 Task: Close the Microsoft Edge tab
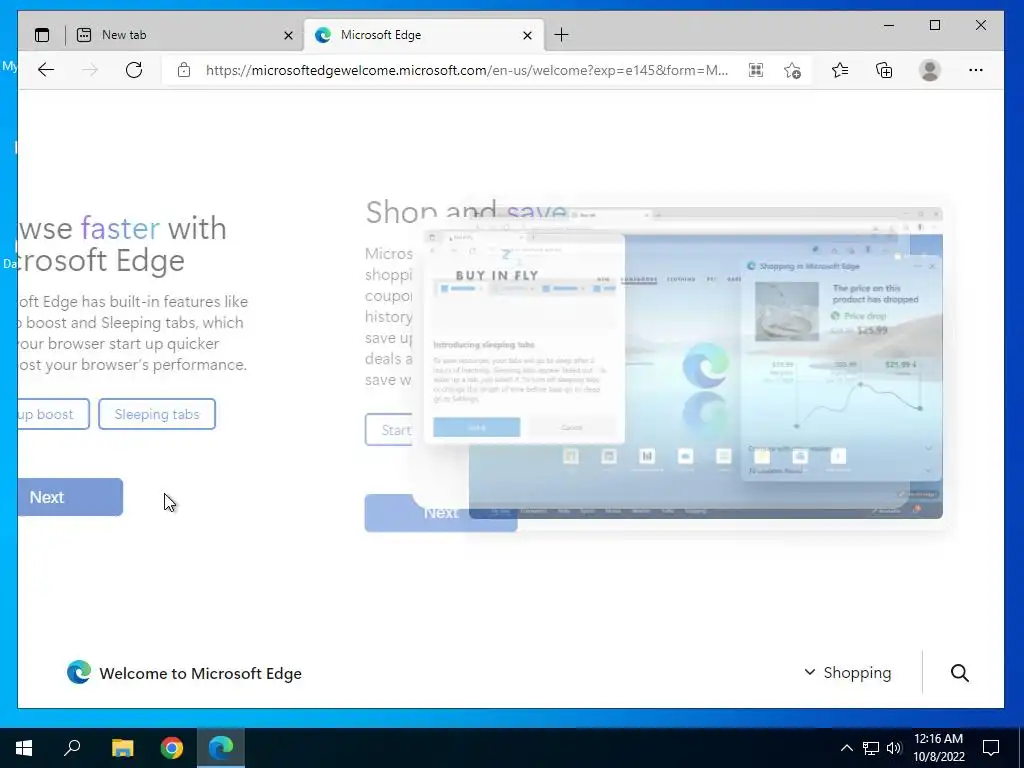coord(528,35)
